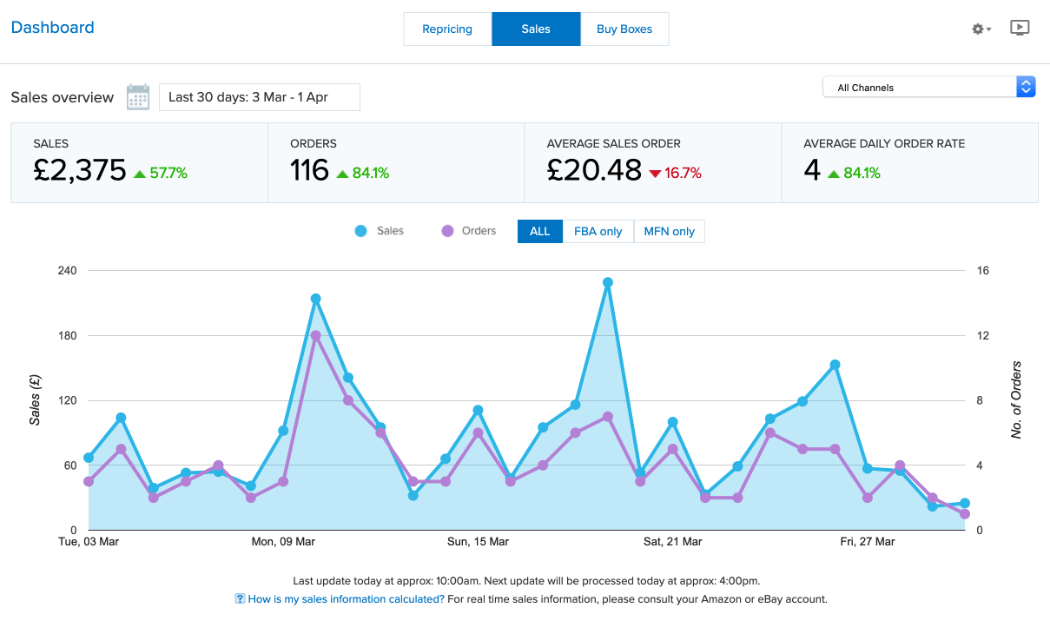Click the red down arrow beside 16.7%
Viewport: 1050px width, 620px height.
click(x=655, y=173)
